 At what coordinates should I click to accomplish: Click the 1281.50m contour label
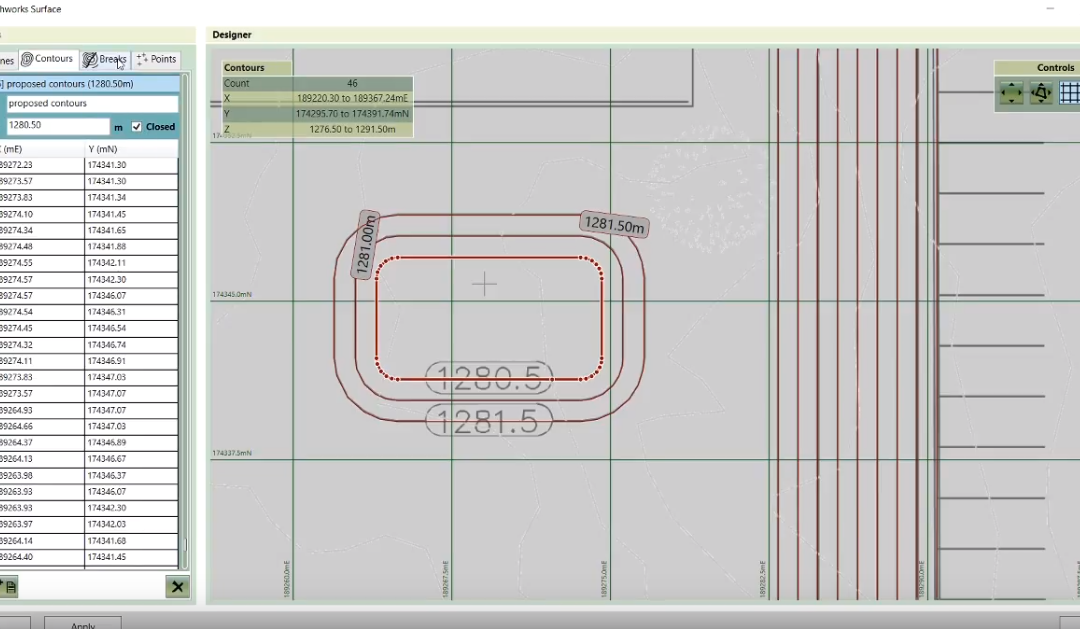(x=614, y=225)
